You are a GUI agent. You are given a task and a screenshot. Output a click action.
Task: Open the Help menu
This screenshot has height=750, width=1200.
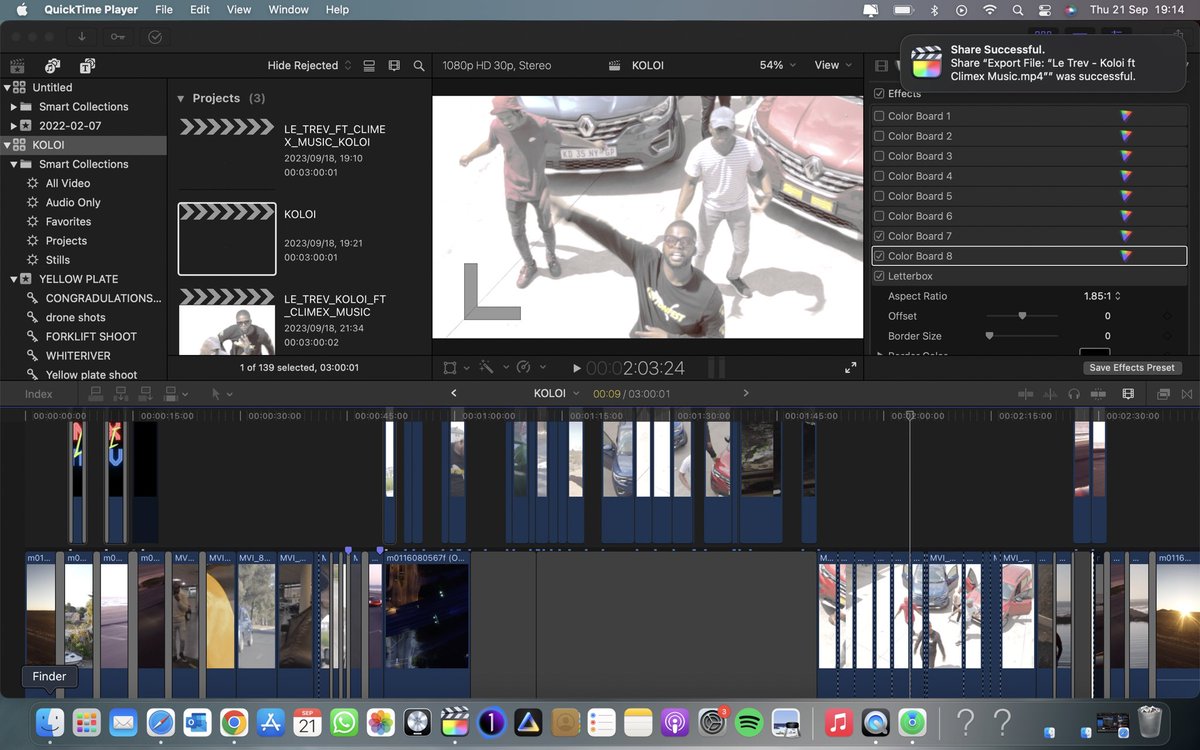338,9
